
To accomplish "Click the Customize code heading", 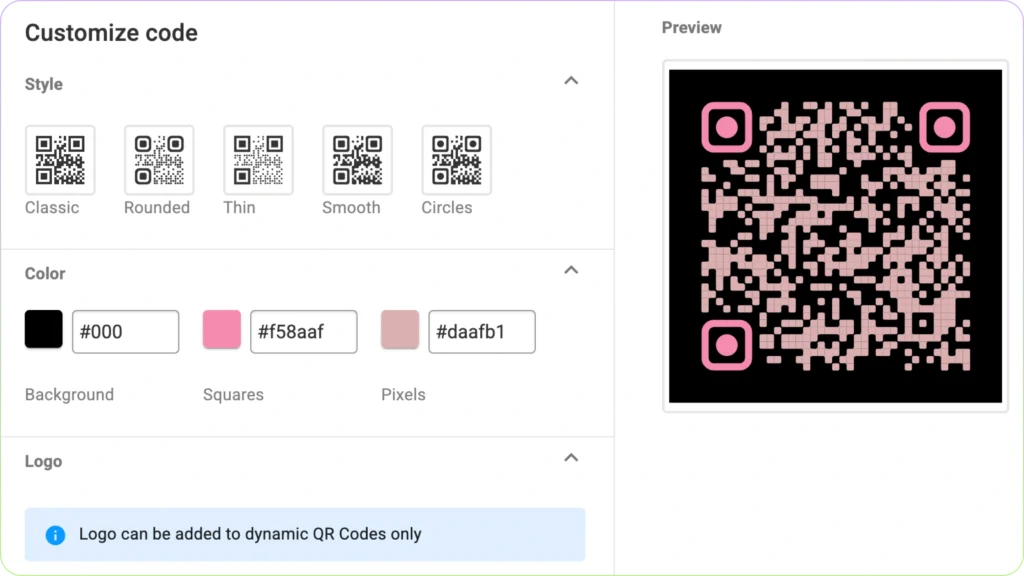I will (x=111, y=33).
